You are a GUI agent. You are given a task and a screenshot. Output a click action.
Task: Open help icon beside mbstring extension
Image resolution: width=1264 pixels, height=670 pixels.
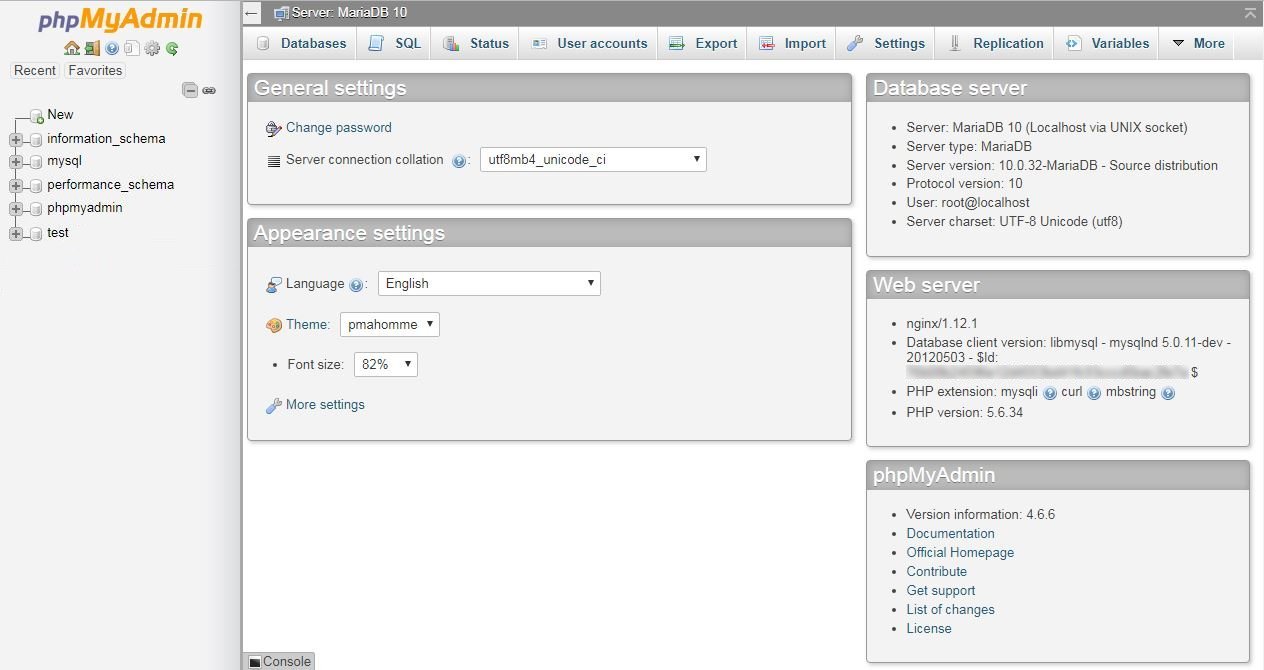click(x=1168, y=393)
